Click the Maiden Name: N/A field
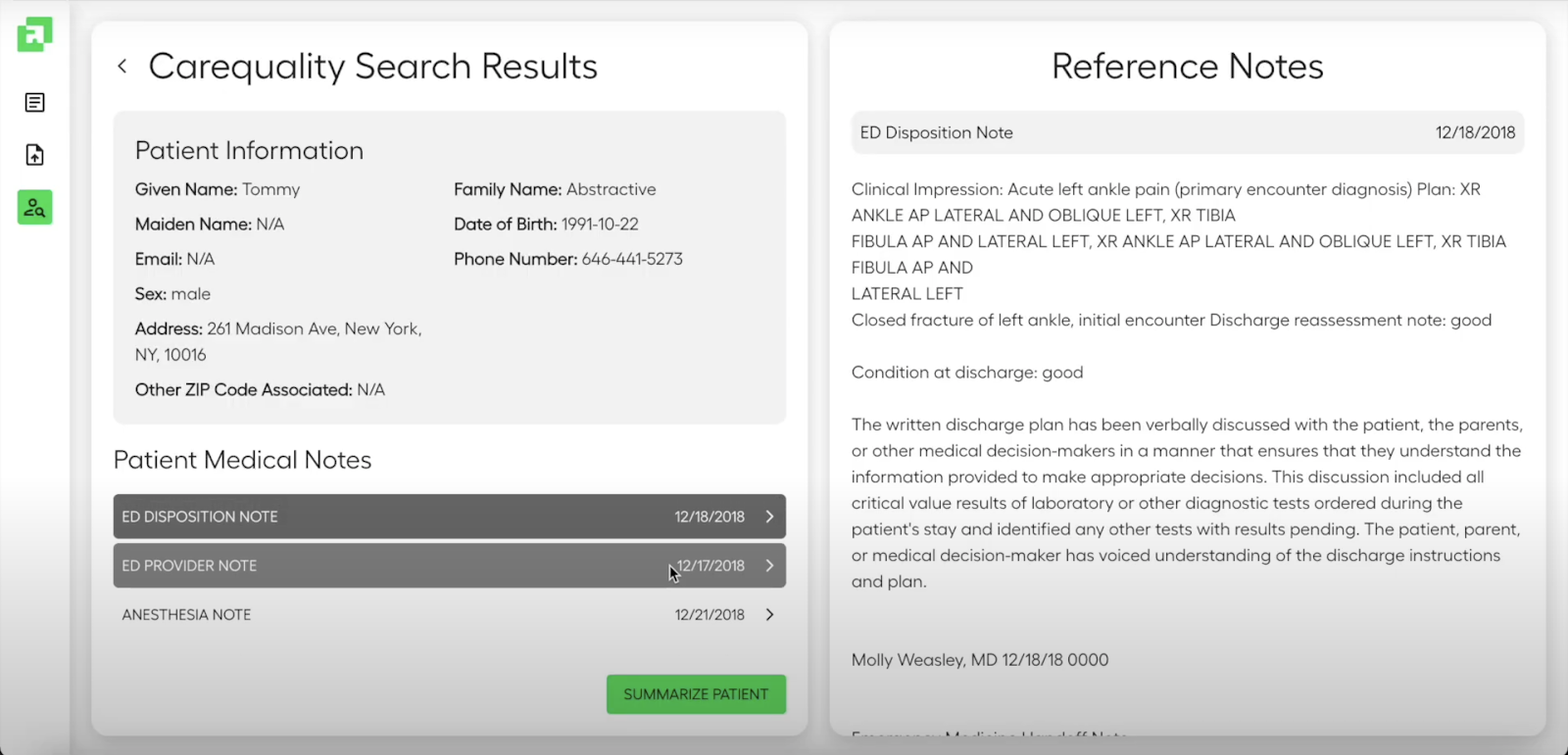 (210, 225)
